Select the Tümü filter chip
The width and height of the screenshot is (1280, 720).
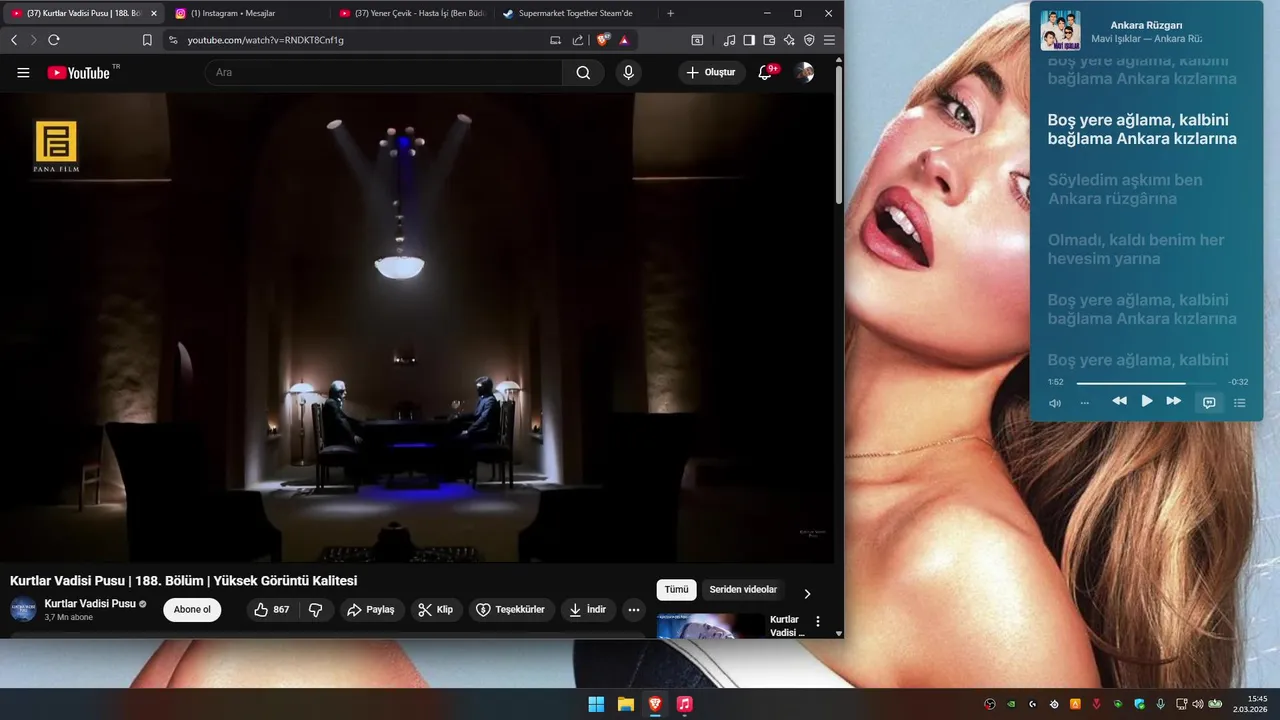(x=677, y=590)
